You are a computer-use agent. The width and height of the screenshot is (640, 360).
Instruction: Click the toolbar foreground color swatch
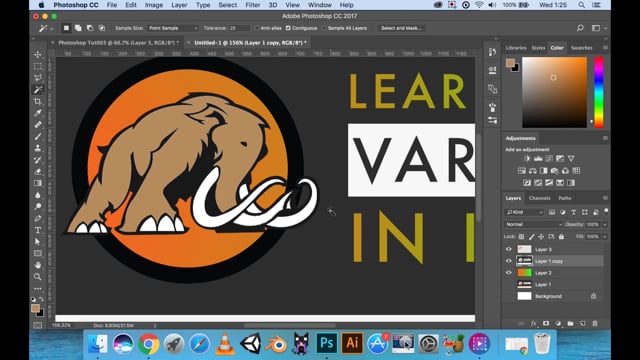(x=36, y=308)
